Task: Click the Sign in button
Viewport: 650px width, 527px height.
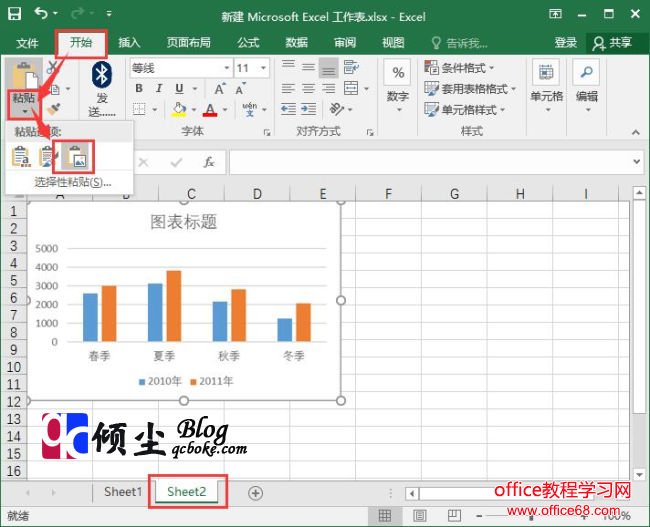Action: [565, 43]
